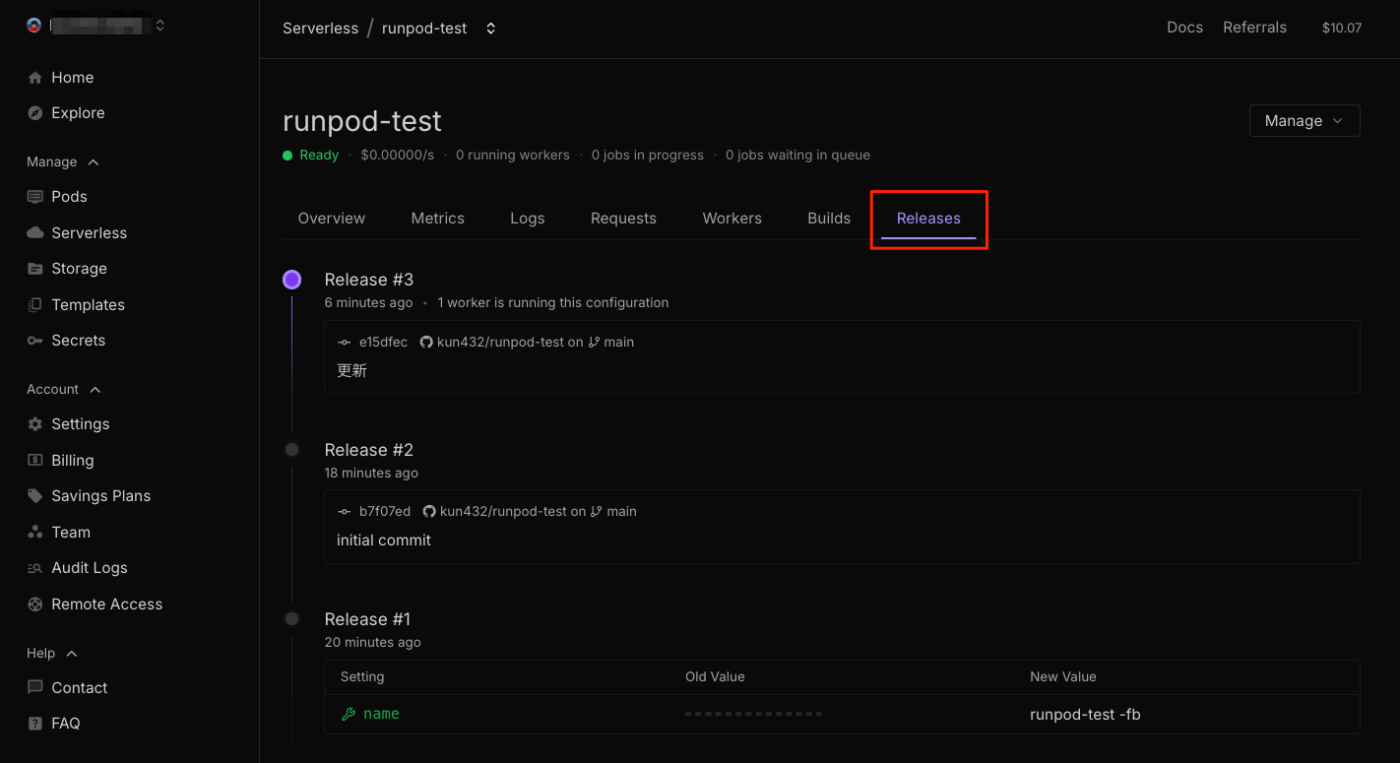Go to Home in sidebar
Screen dimensions: 1400x763
point(72,78)
